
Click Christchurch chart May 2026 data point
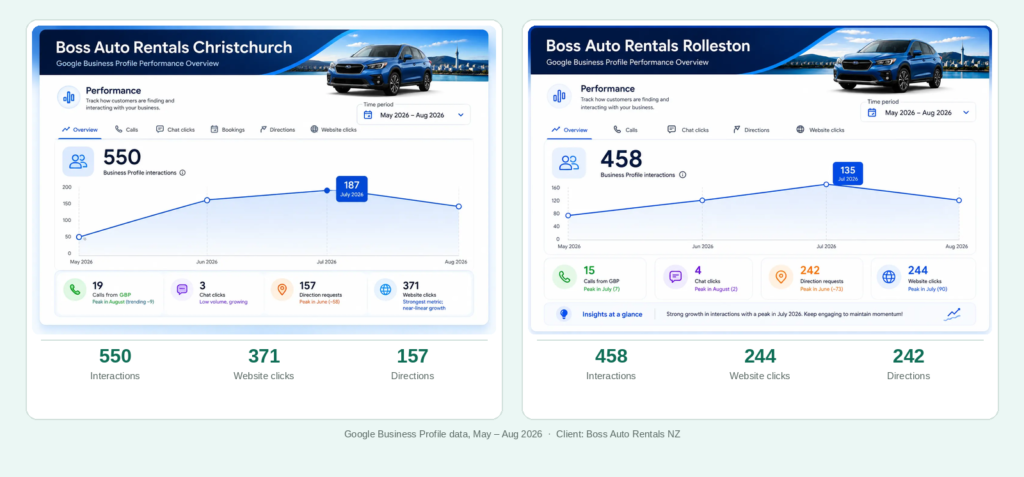click(79, 237)
